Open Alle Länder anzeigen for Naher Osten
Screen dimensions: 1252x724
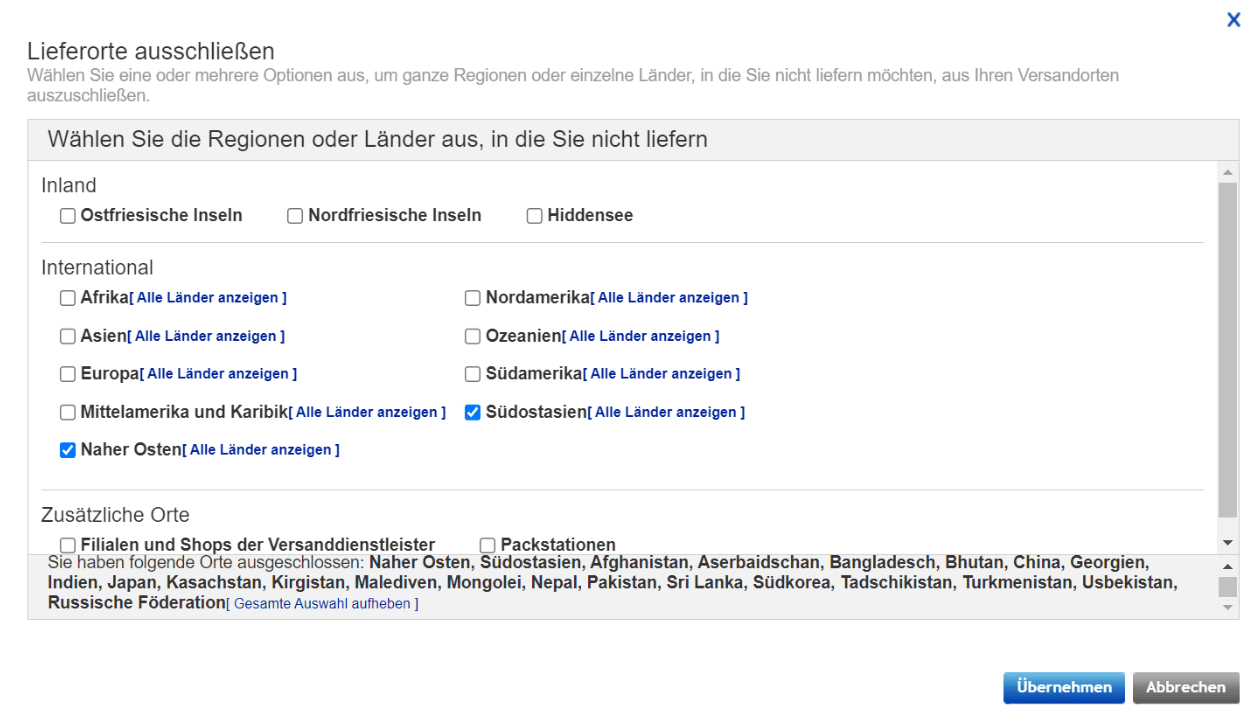[262, 450]
